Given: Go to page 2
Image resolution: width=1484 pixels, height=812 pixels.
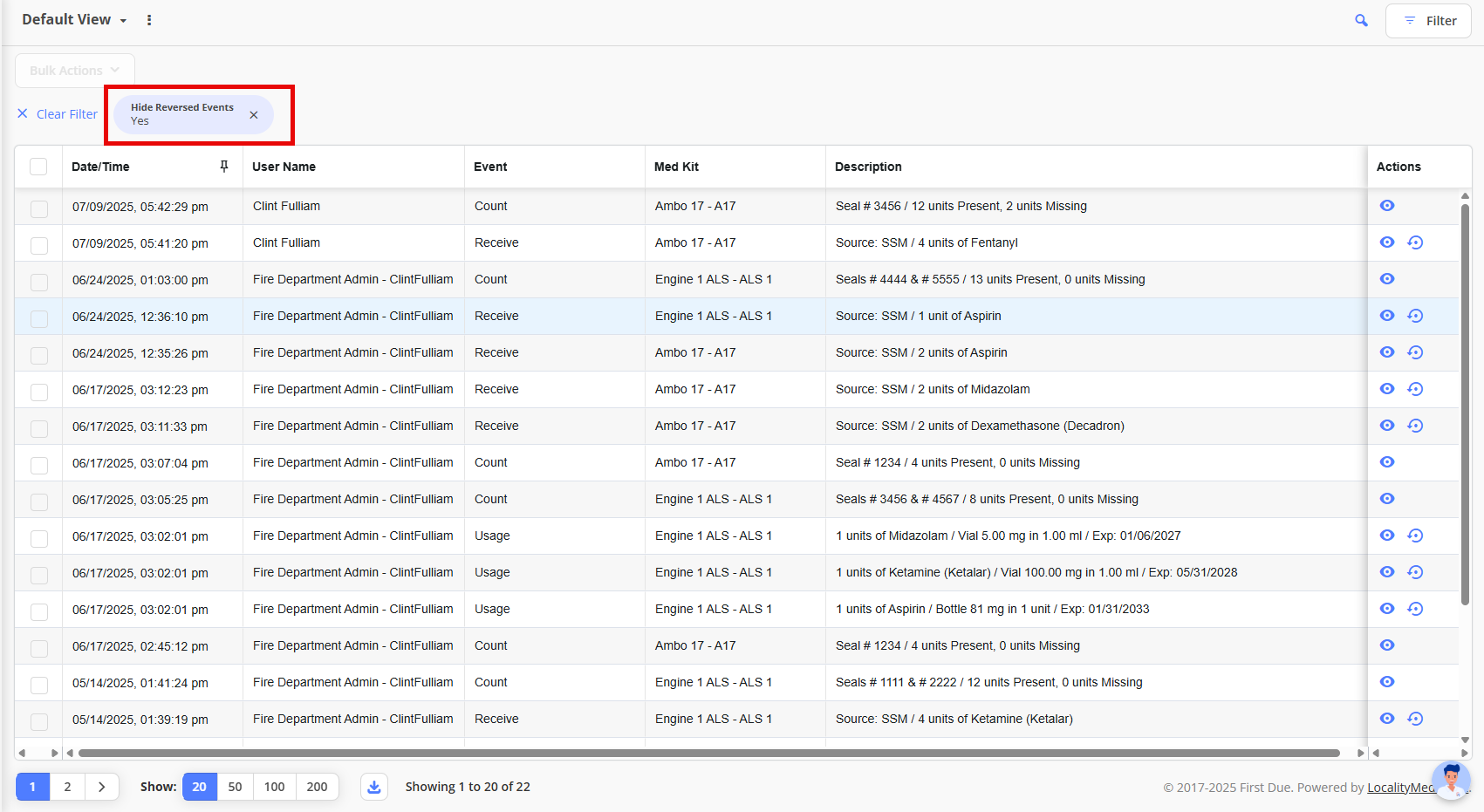Looking at the screenshot, I should click(x=67, y=787).
